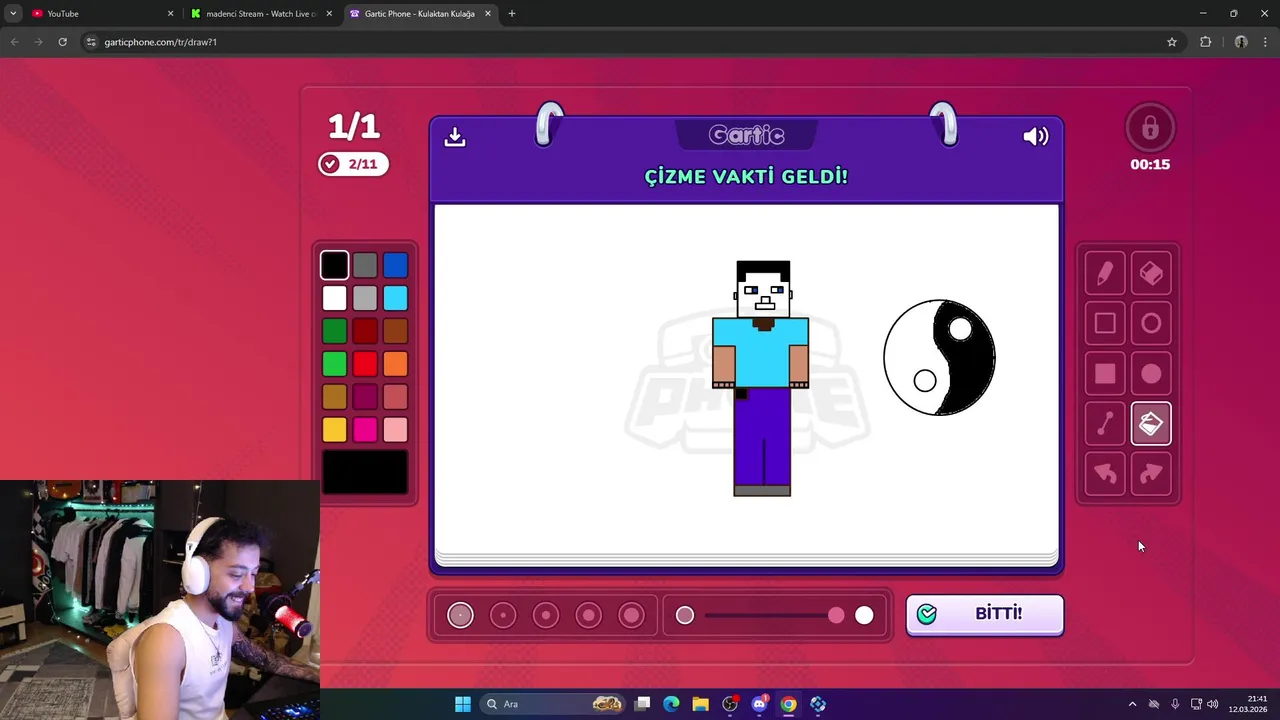Choose the empty rectangle tool
The height and width of the screenshot is (720, 1280).
click(1105, 323)
